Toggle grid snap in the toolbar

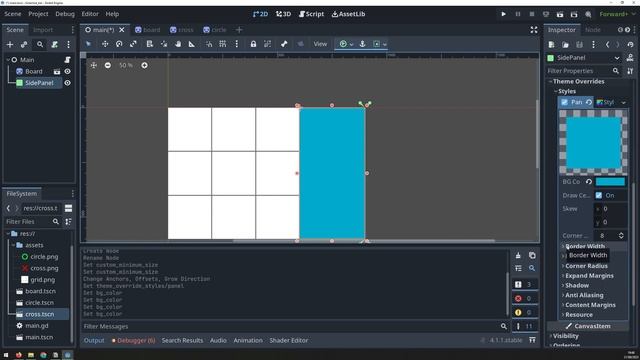coord(222,44)
